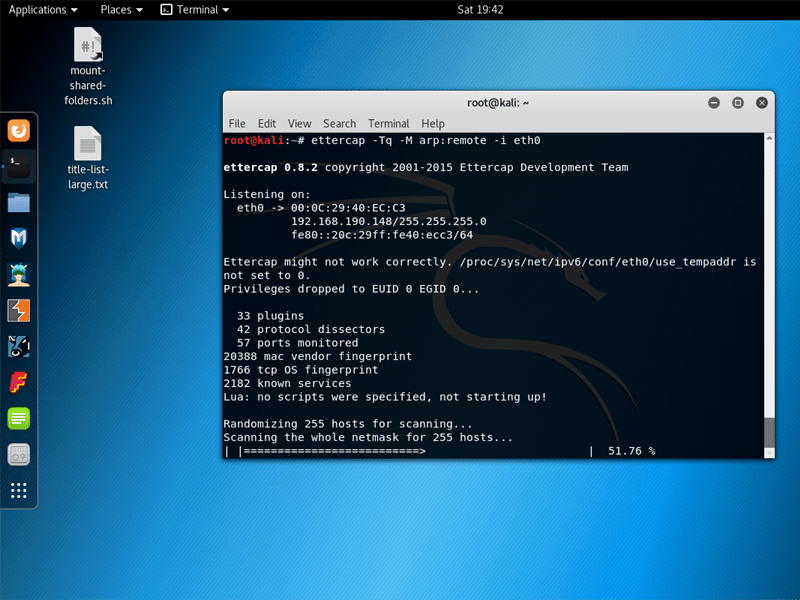Open the grey tweak tool dock icon
Screen dimensions: 800x600
tap(19, 454)
